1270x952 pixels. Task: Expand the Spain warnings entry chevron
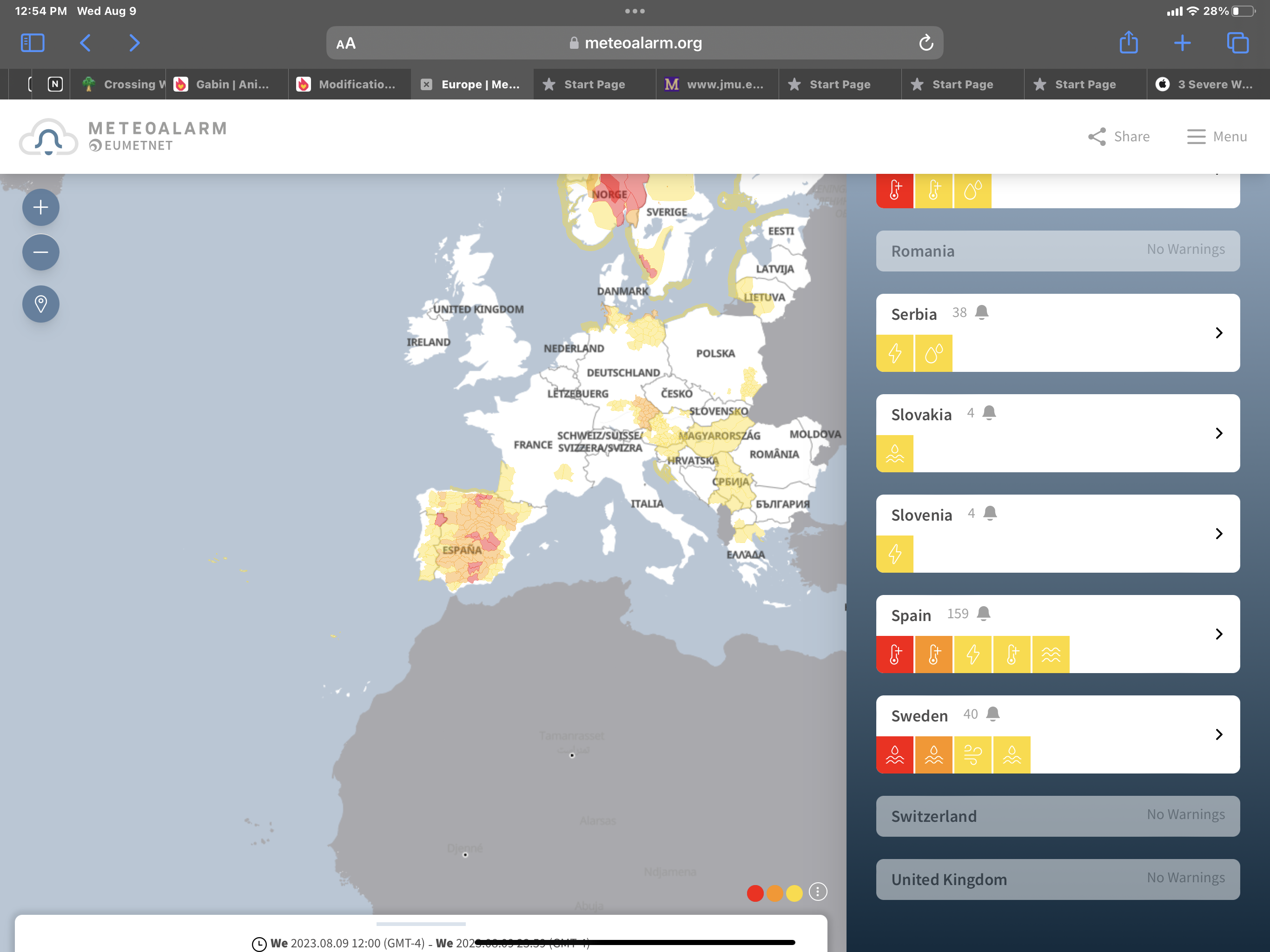(1218, 634)
